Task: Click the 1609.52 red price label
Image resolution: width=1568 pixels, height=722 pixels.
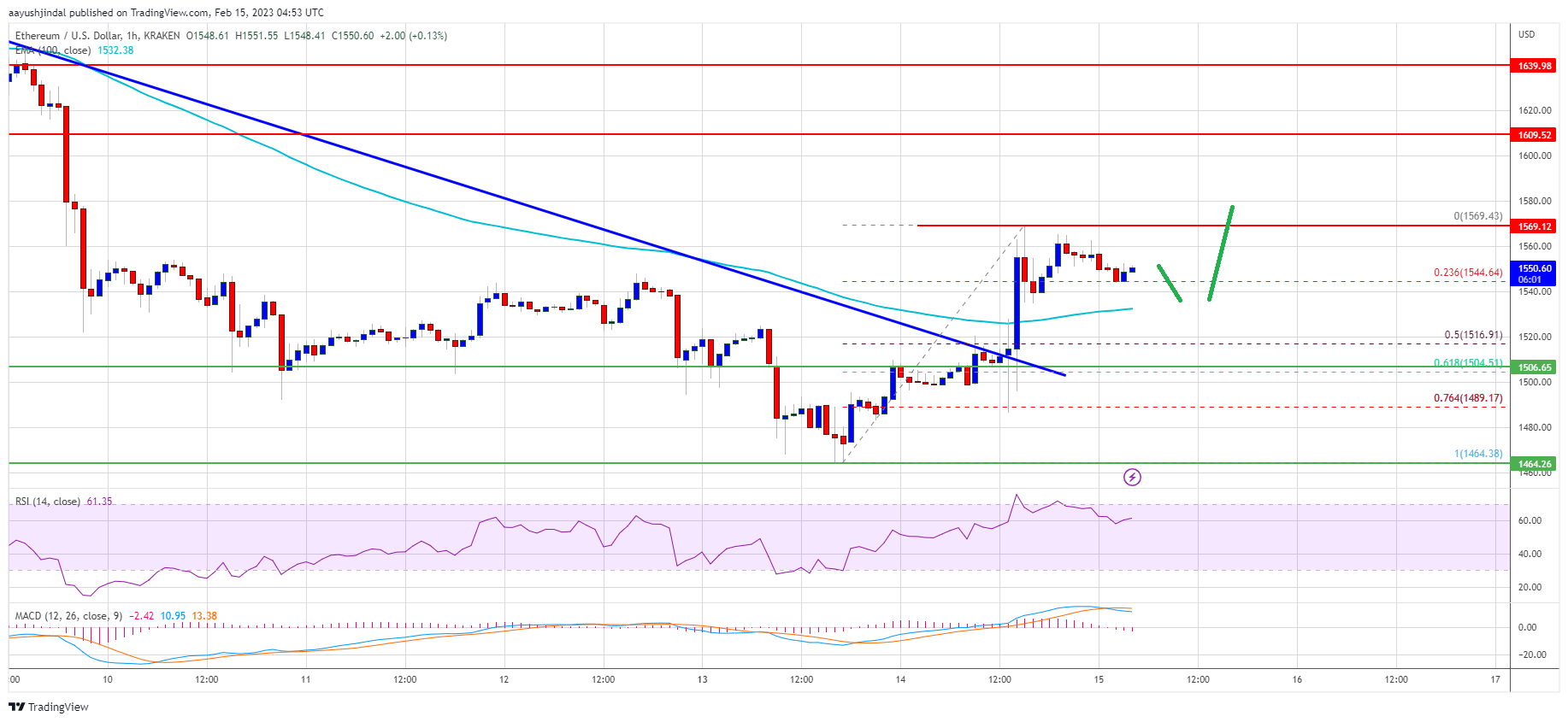Action: [1535, 135]
